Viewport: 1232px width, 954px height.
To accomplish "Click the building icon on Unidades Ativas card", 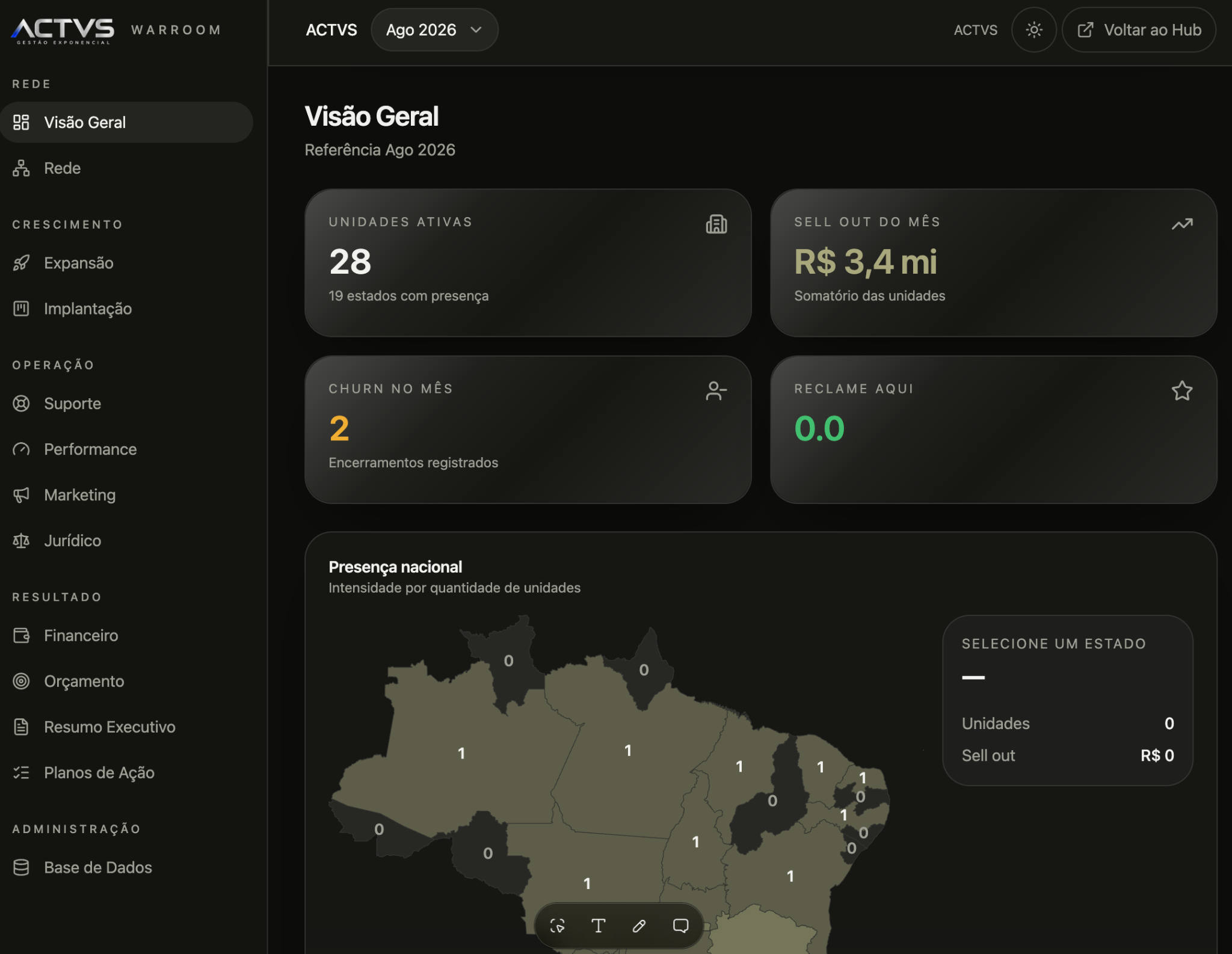I will pos(716,224).
